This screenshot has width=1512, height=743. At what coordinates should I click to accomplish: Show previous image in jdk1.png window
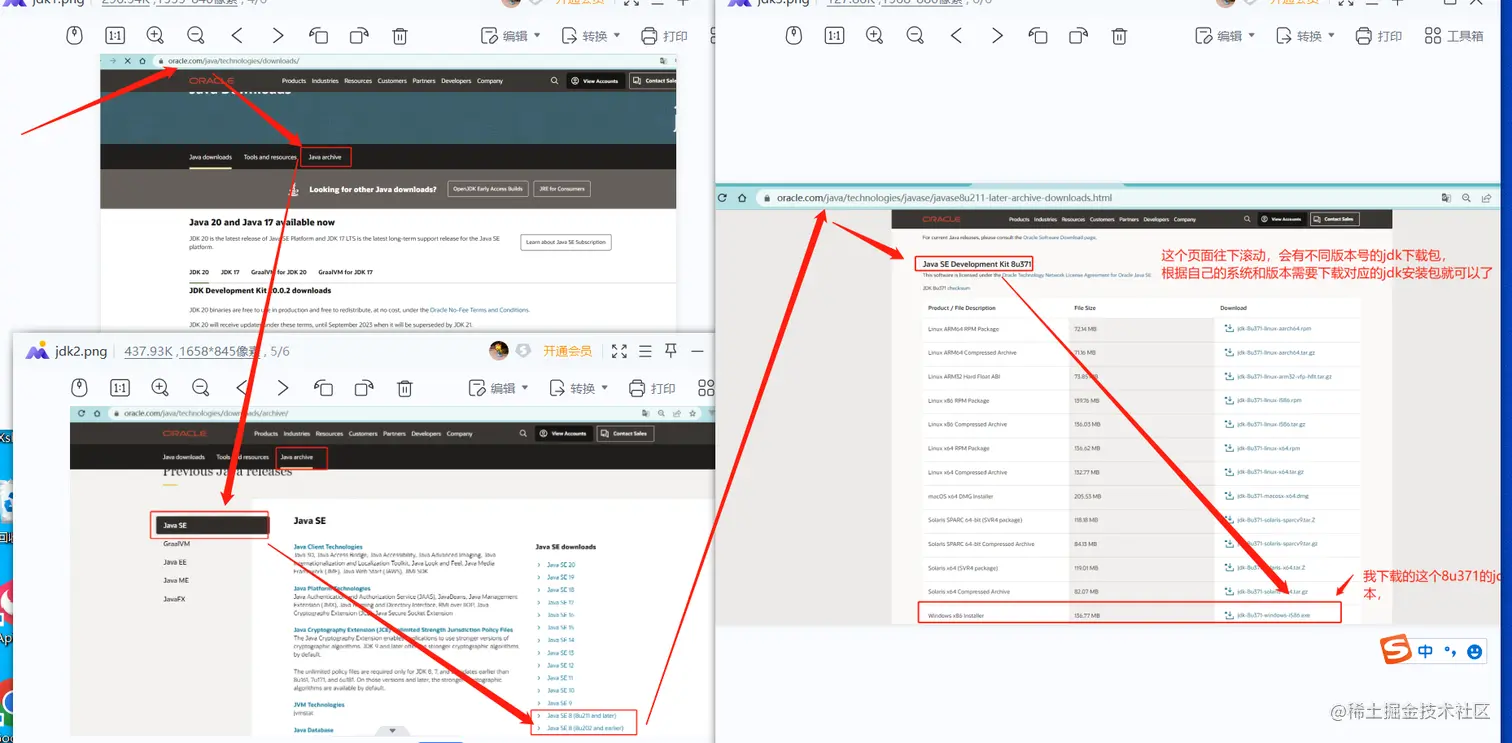tap(237, 36)
